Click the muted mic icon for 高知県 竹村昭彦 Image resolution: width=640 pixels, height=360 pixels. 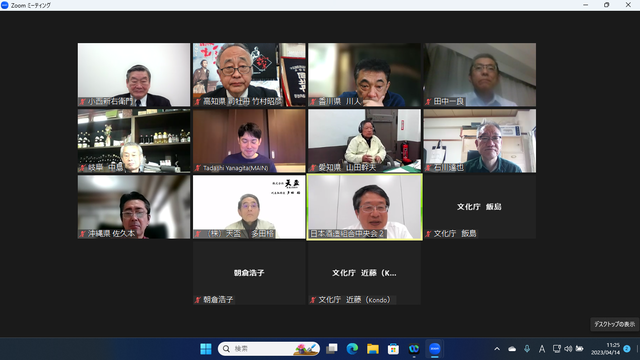click(x=198, y=102)
